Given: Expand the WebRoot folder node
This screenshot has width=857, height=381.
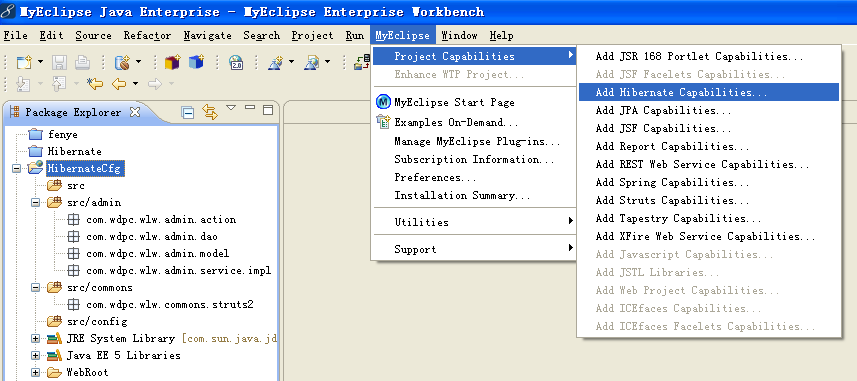Looking at the screenshot, I should (36, 372).
